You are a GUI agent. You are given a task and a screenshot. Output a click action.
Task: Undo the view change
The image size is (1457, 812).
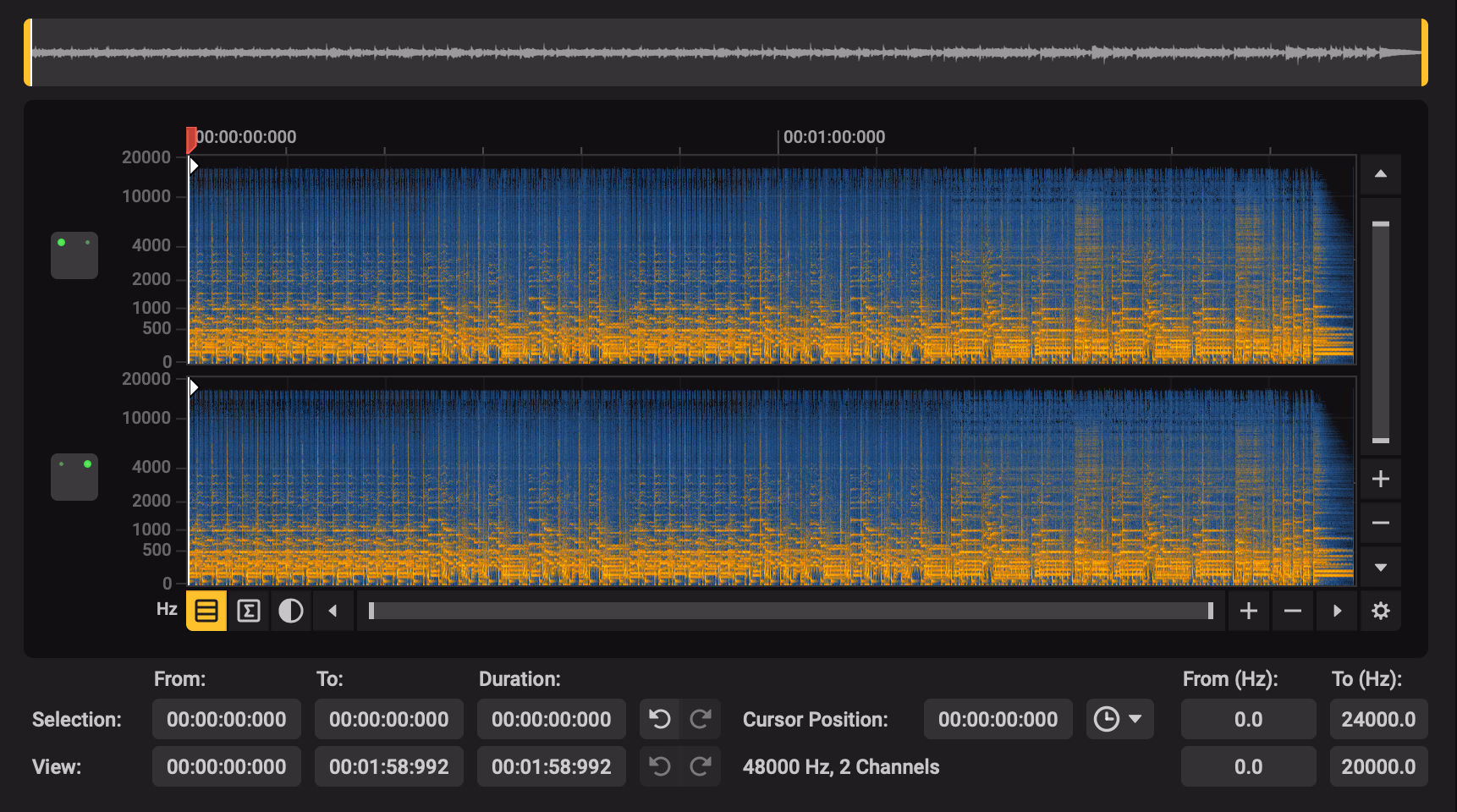[x=660, y=766]
